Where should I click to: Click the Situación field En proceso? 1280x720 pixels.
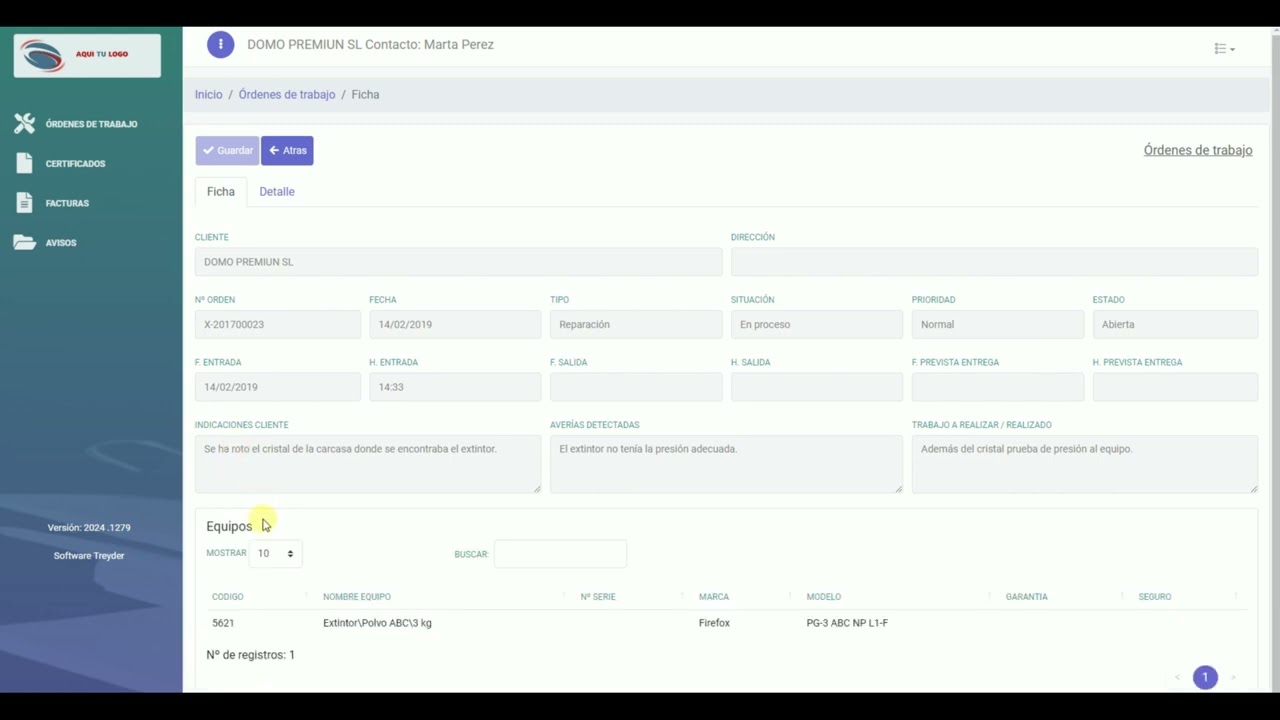click(x=817, y=324)
